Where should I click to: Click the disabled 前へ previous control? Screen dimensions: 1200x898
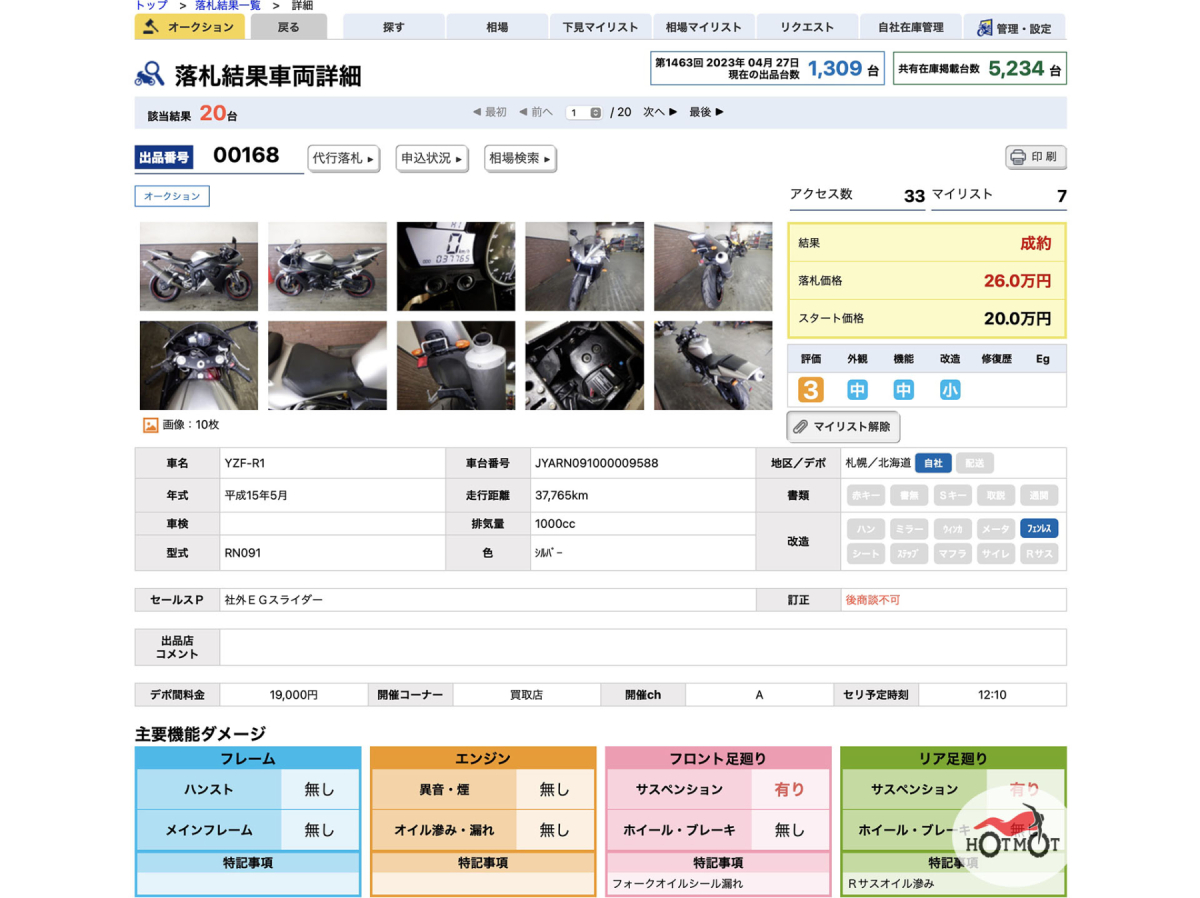(x=535, y=112)
